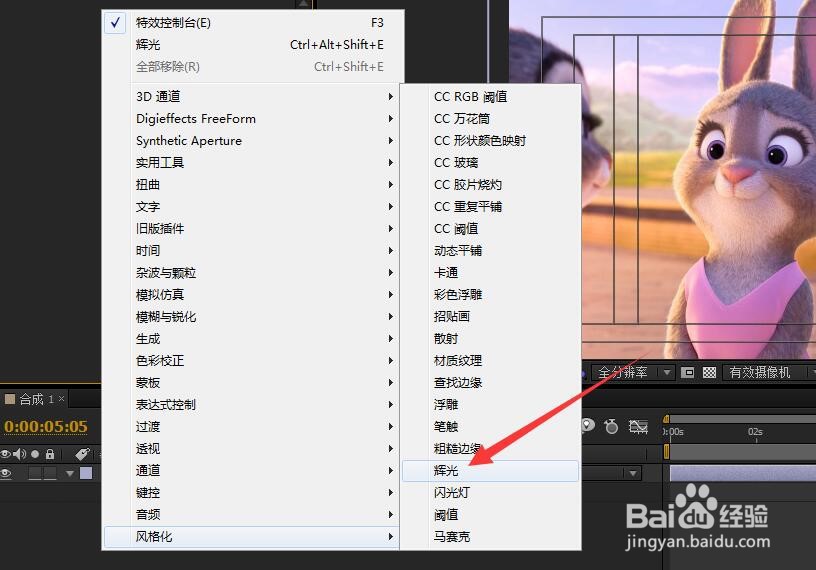This screenshot has width=816, height=570.
Task: Click the label tag column icon
Action: point(82,454)
